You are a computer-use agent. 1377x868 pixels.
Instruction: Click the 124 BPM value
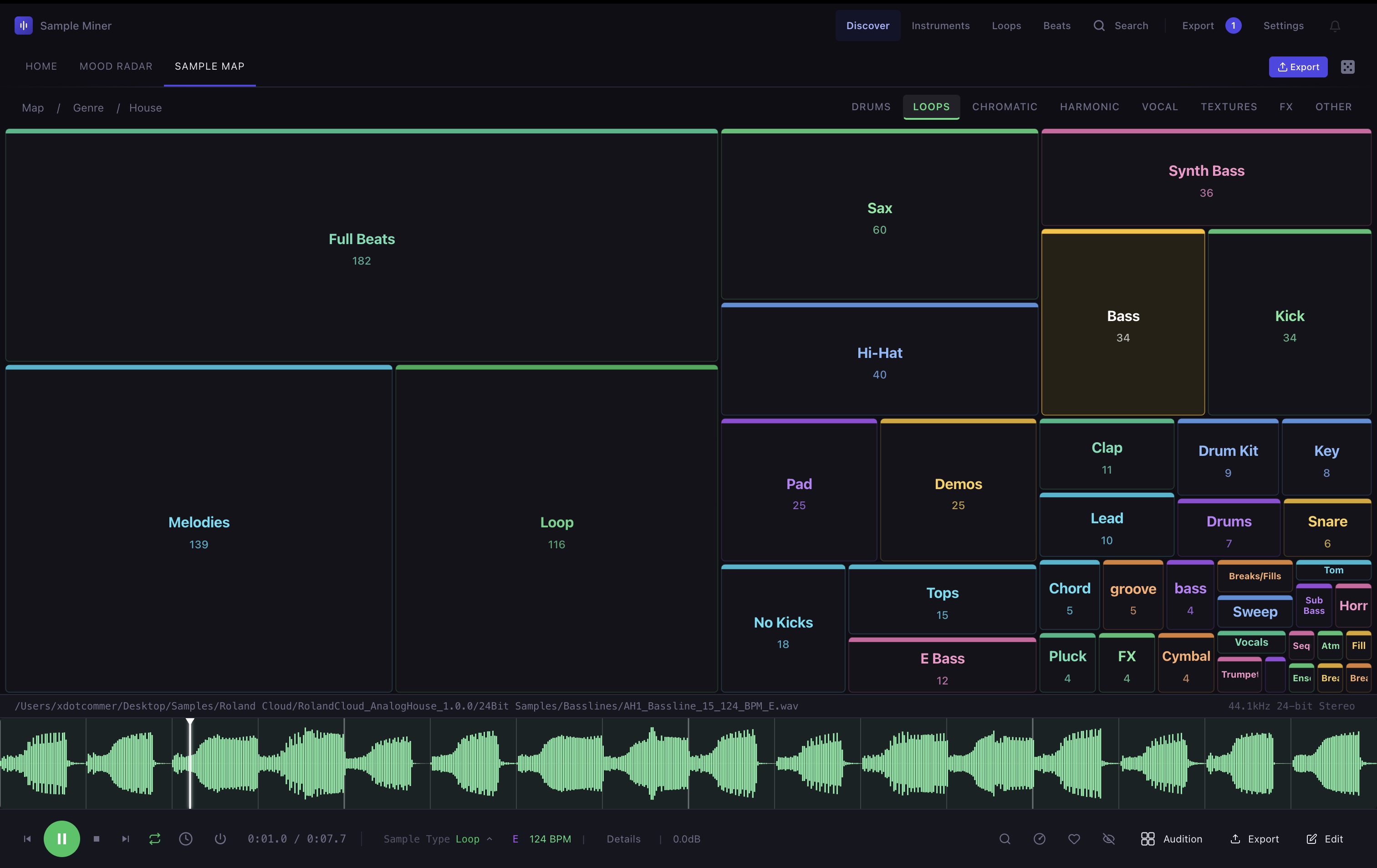pyautogui.click(x=550, y=838)
